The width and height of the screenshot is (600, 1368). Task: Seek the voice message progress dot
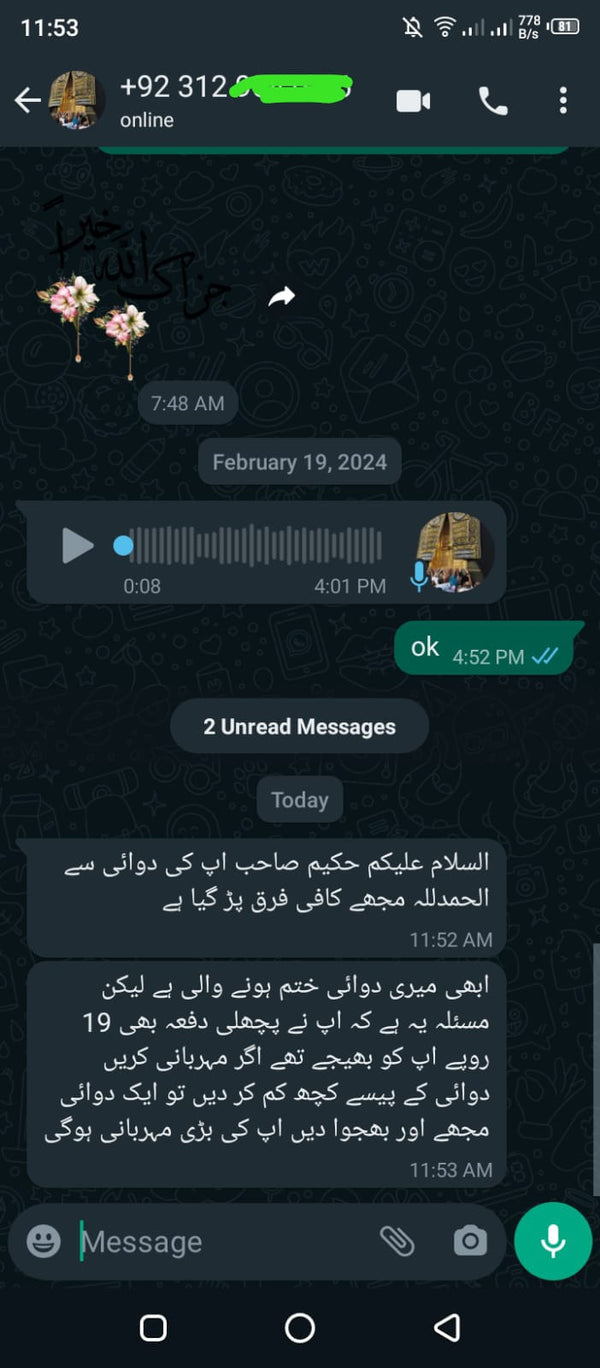[123, 546]
